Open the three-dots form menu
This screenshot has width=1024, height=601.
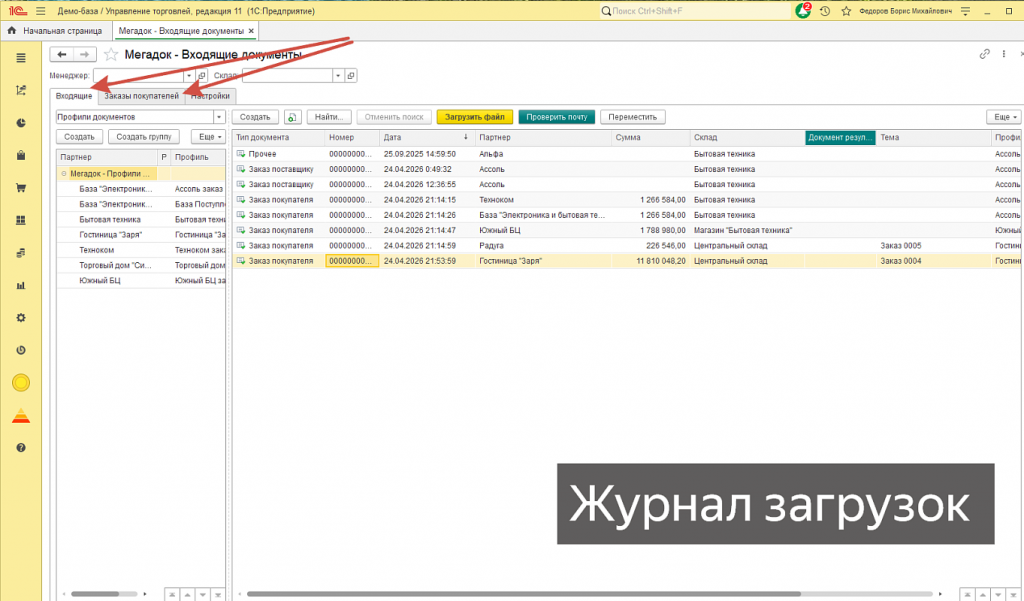1004,54
